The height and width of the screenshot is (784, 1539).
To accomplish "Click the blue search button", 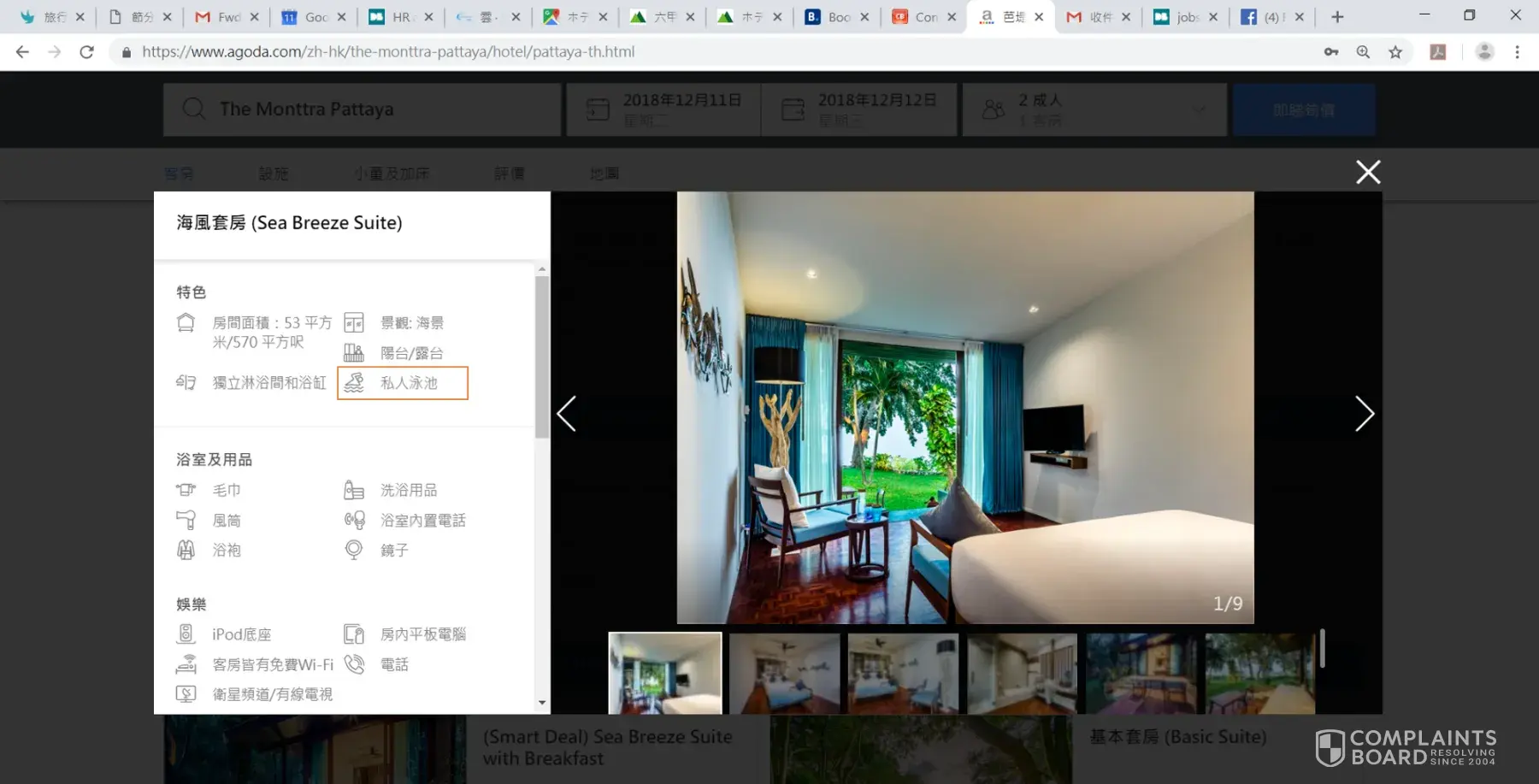I will [1303, 109].
